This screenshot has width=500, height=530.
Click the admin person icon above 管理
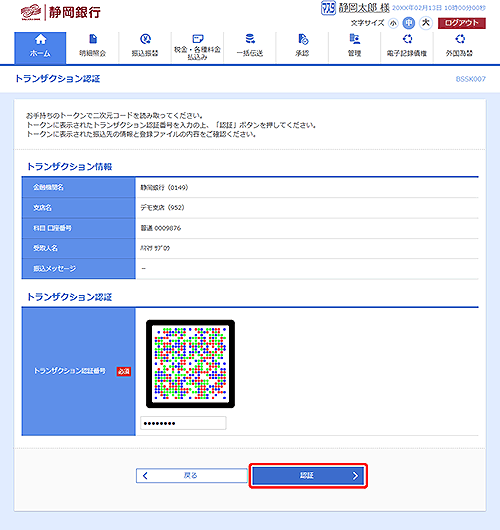tap(355, 39)
